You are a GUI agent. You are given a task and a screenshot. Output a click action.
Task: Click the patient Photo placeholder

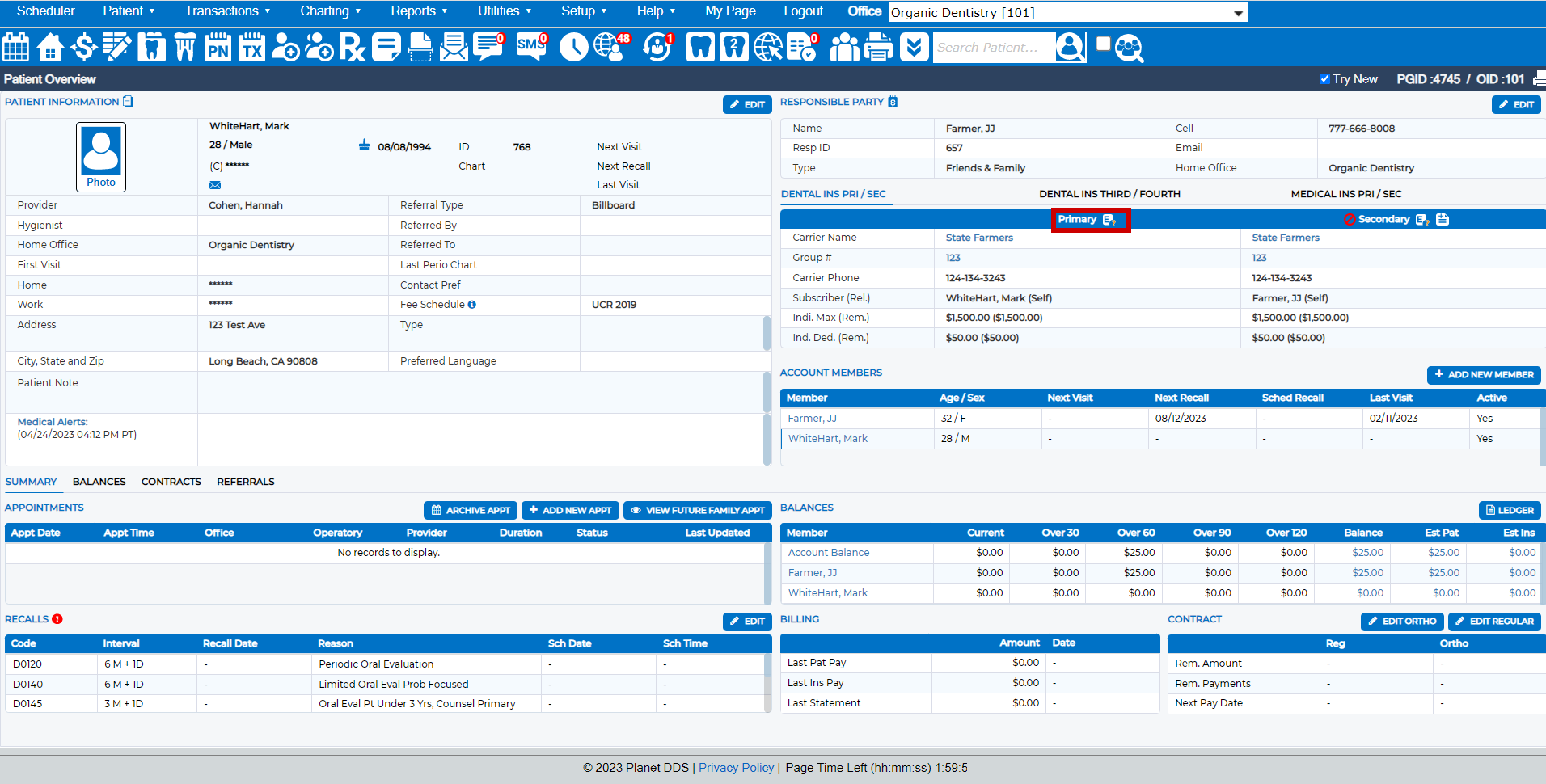click(x=101, y=157)
